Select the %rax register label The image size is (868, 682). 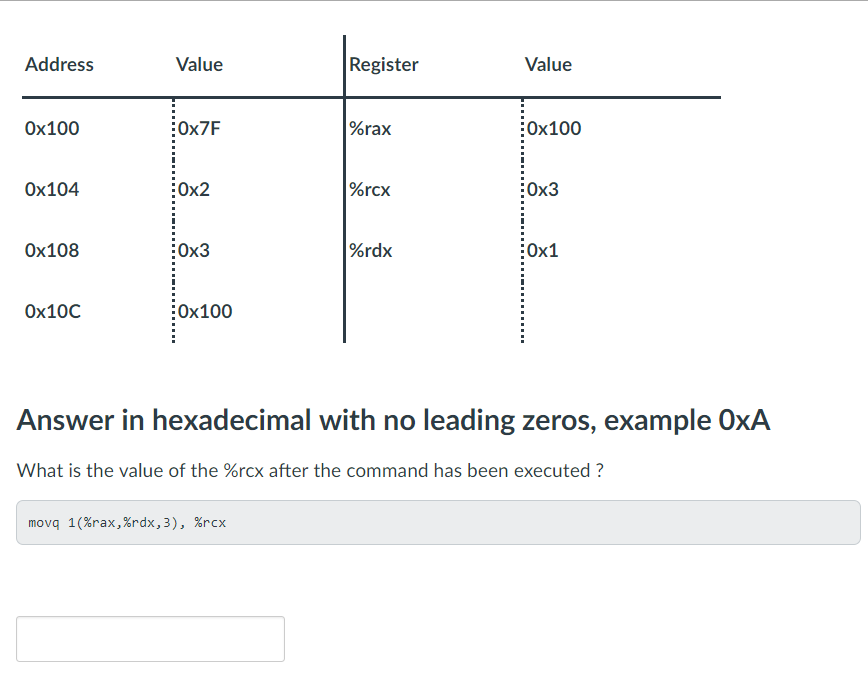[370, 128]
